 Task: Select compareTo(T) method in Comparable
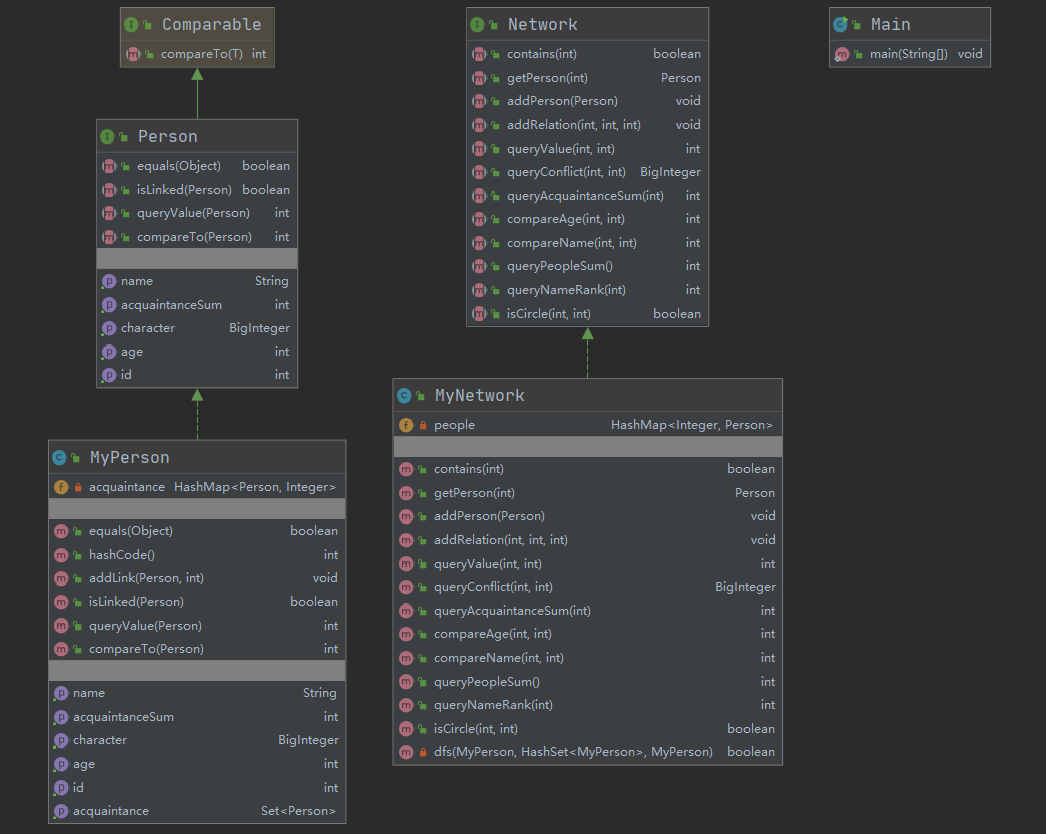pos(203,54)
